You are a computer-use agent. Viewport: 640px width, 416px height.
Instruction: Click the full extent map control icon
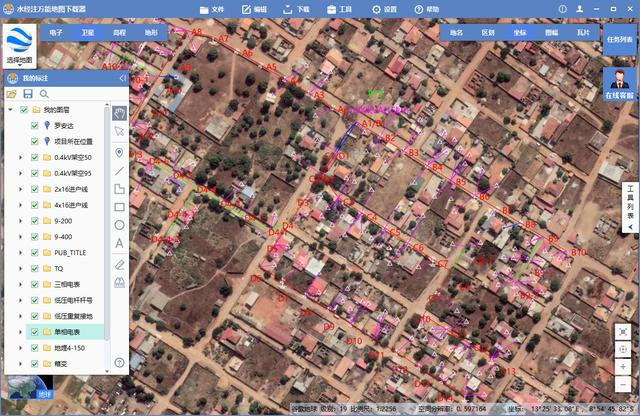click(623, 332)
